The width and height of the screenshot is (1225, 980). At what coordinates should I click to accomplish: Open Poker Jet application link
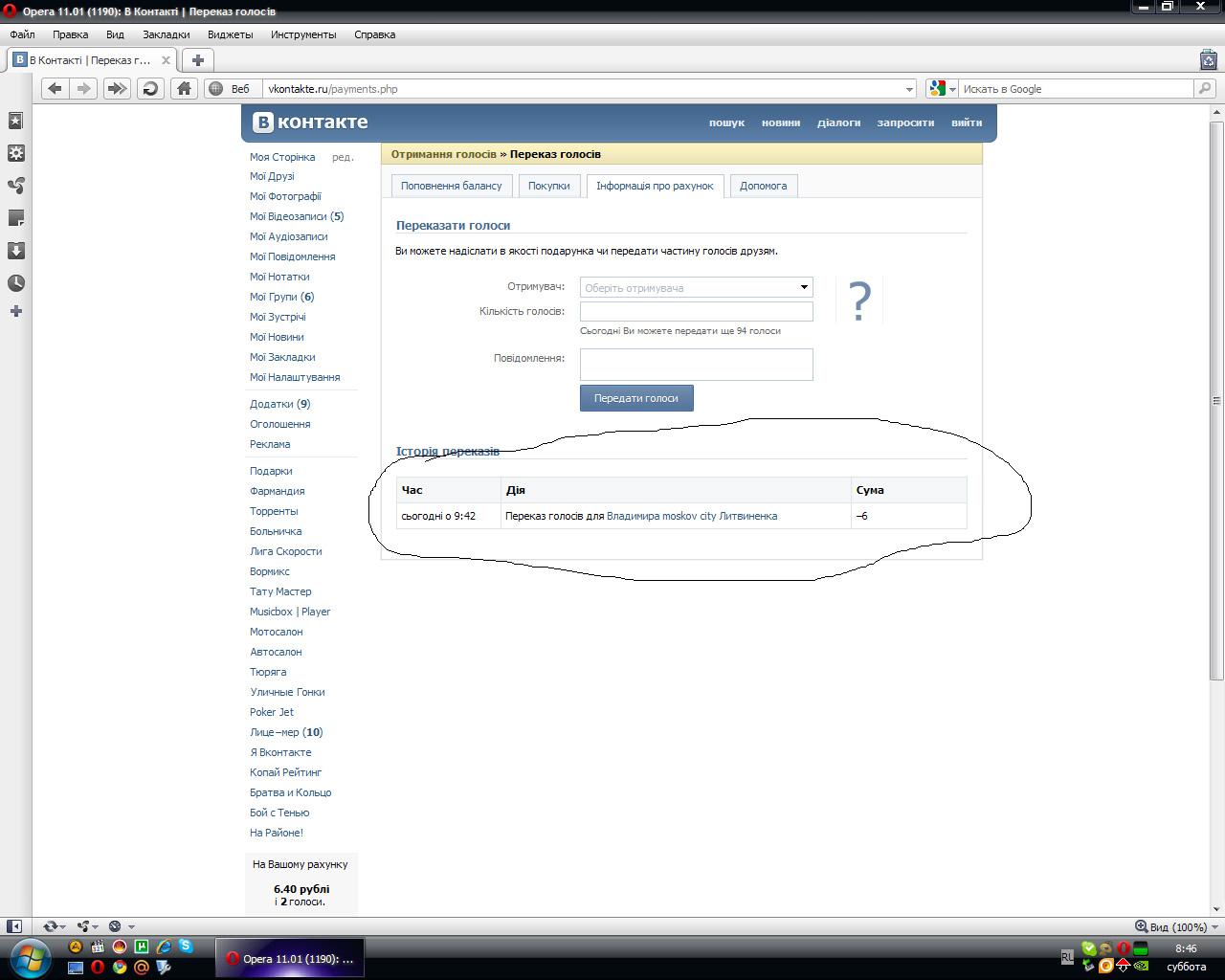pyautogui.click(x=272, y=712)
